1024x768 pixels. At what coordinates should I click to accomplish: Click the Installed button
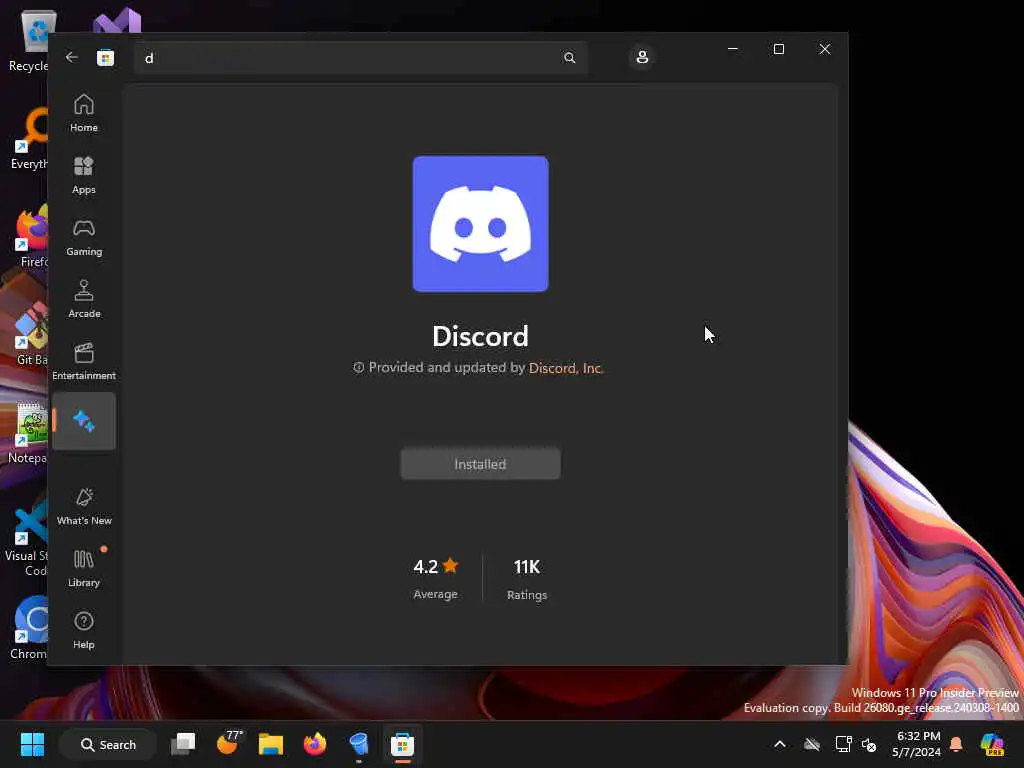tap(480, 464)
